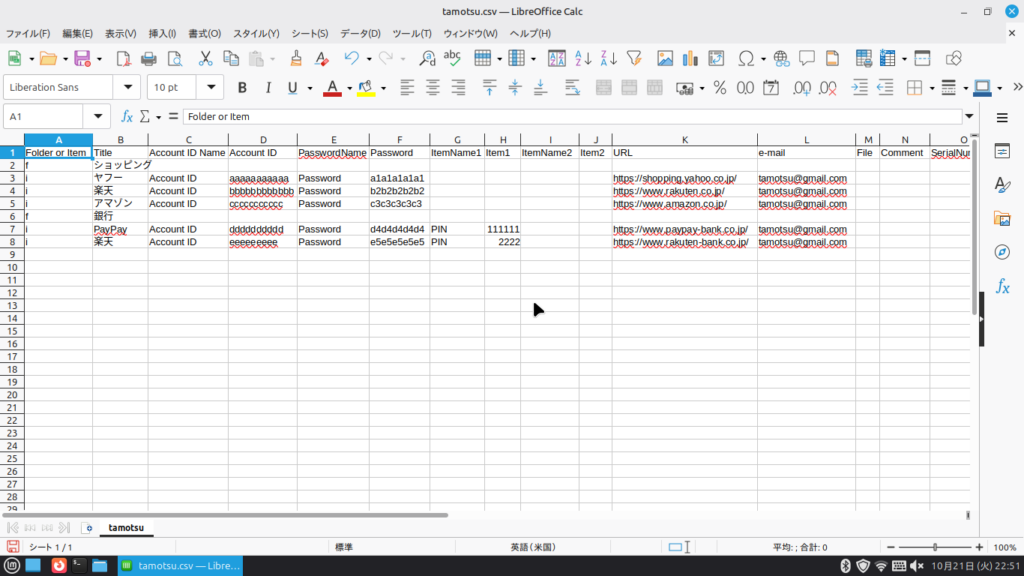The image size is (1024, 576).
Task: Click the red font color swatch
Action: 332,88
